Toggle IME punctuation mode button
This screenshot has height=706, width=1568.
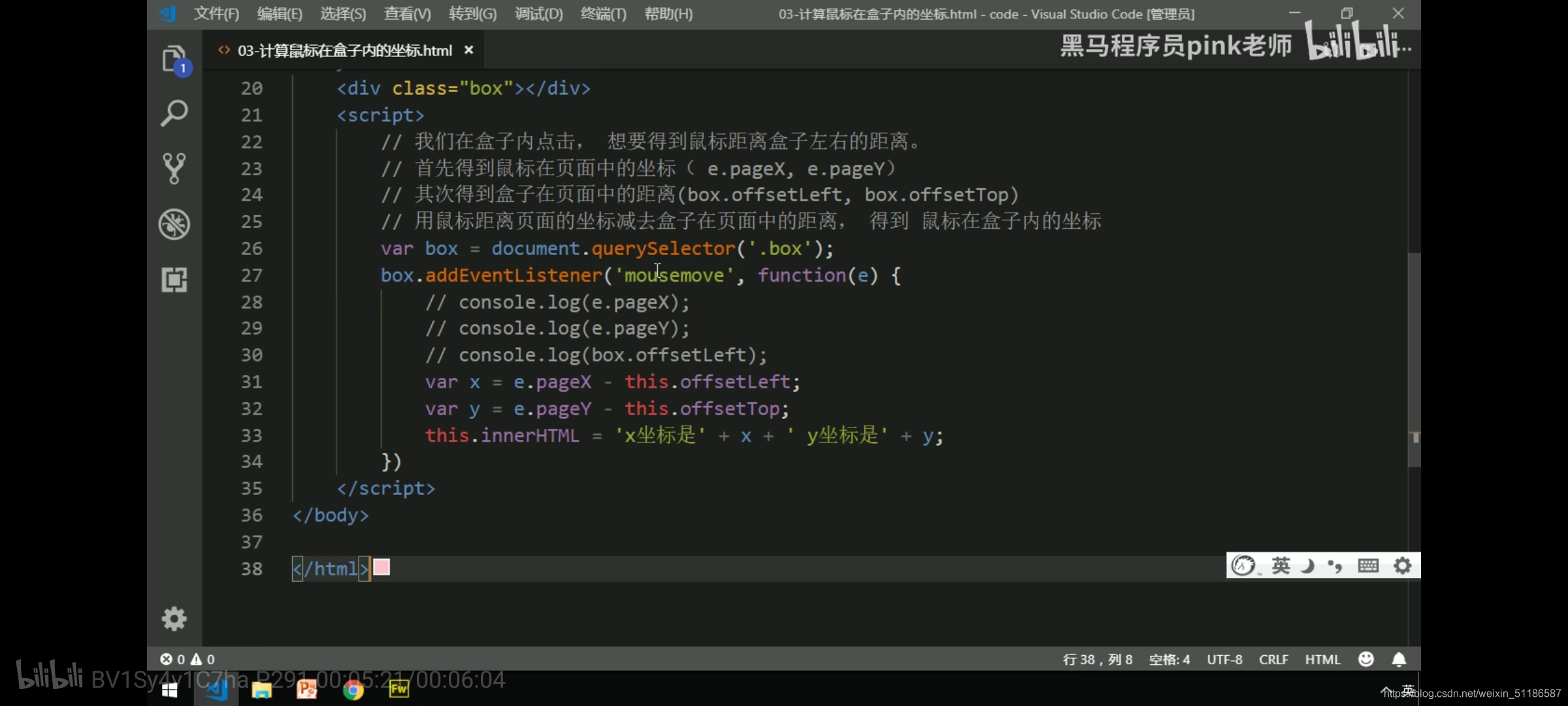[x=1335, y=565]
